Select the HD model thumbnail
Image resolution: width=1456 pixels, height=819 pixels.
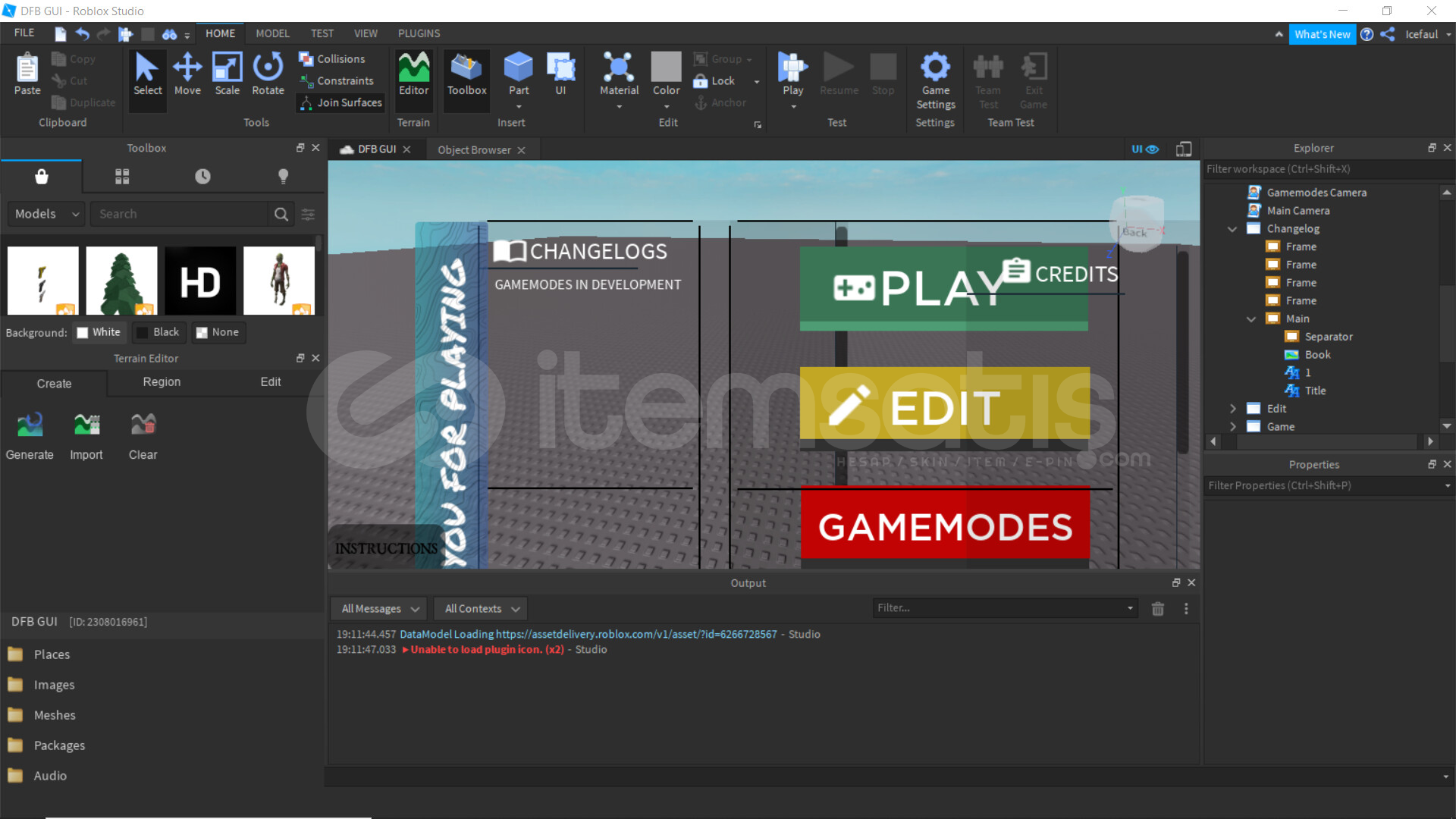[x=200, y=281]
